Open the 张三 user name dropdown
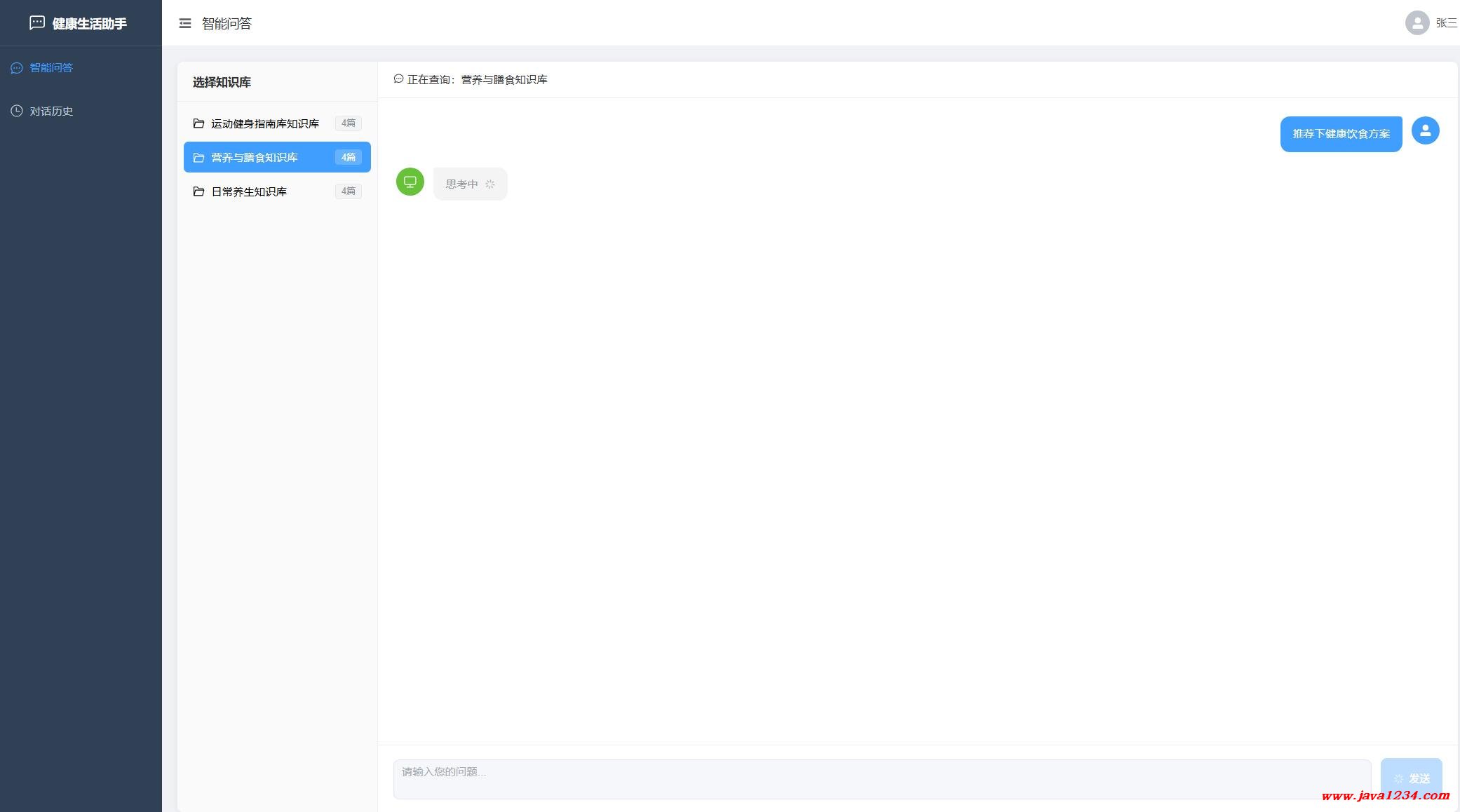Screen dimensions: 1460x812 (x=1446, y=23)
